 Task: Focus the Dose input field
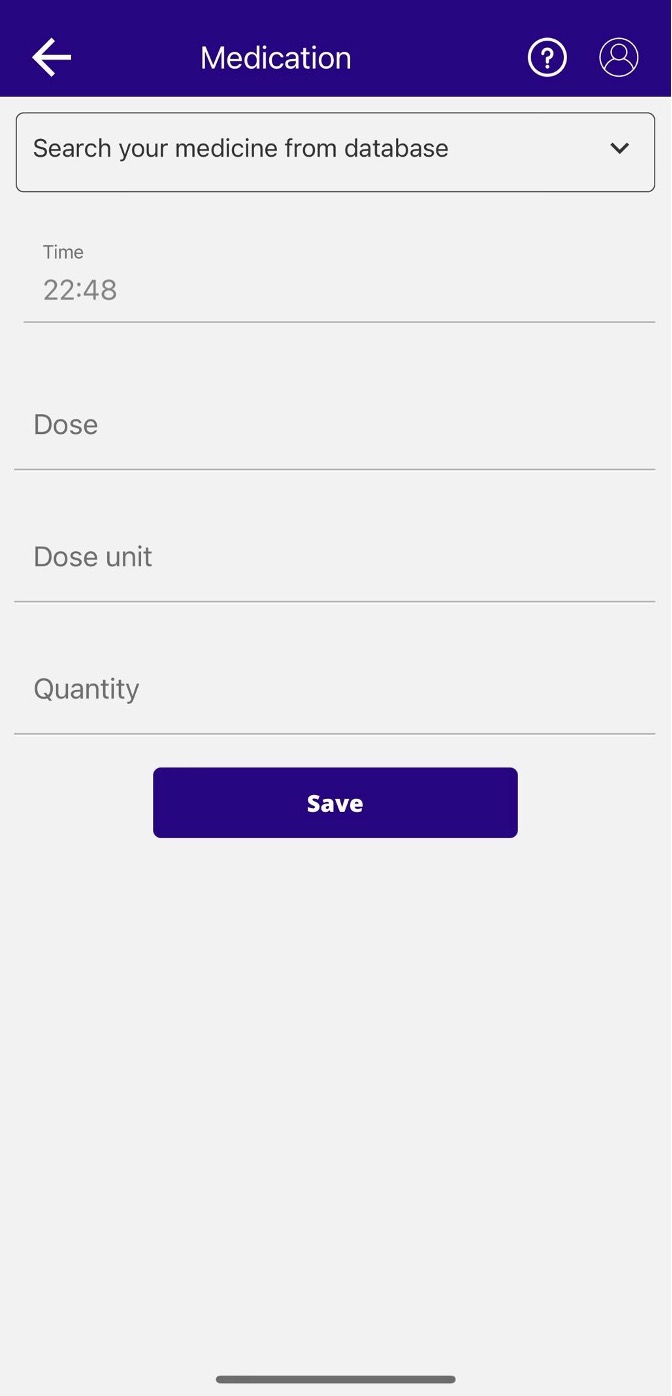[x=335, y=425]
